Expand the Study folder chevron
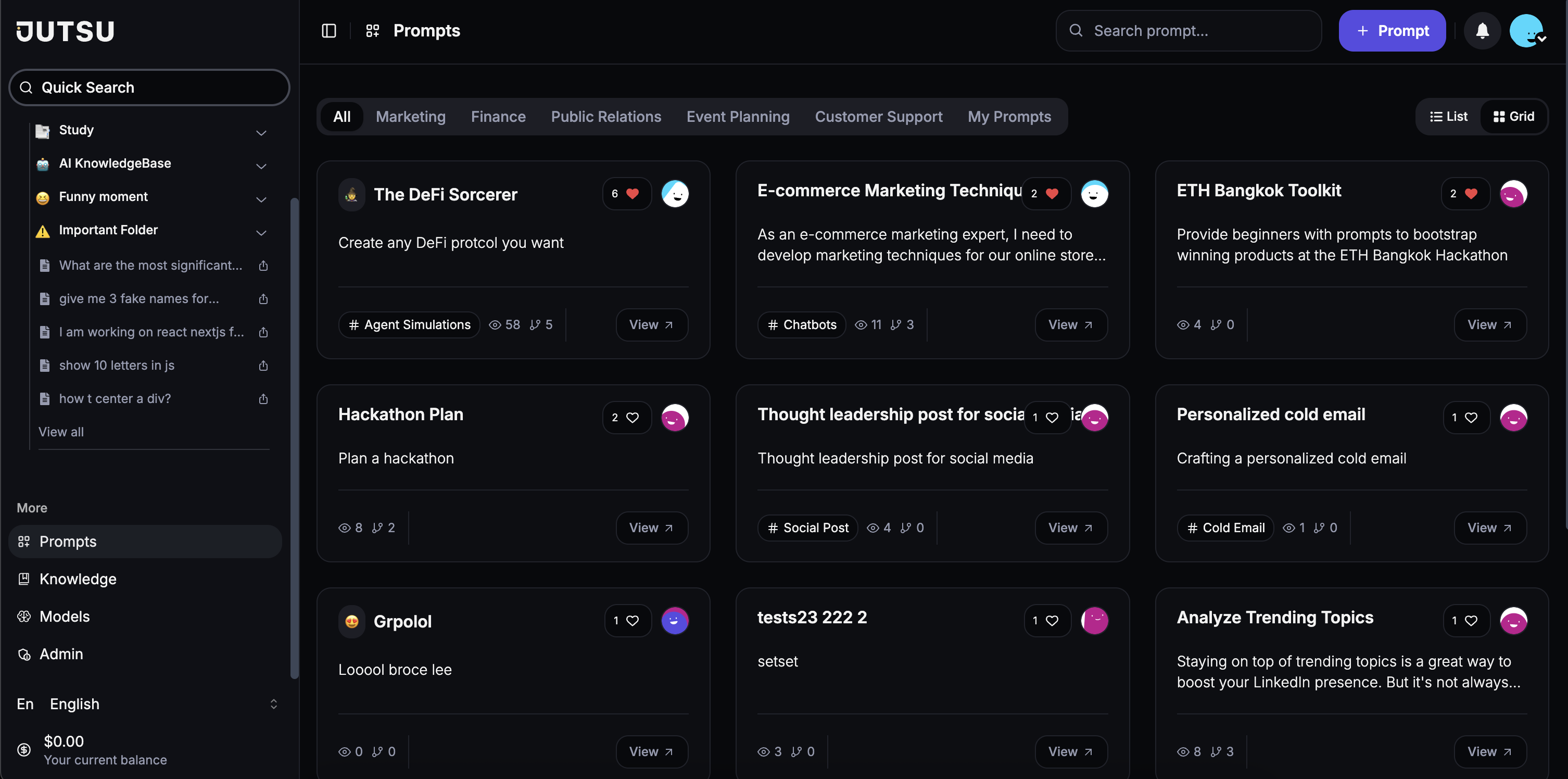Screen dimensions: 1568x779 (261, 132)
